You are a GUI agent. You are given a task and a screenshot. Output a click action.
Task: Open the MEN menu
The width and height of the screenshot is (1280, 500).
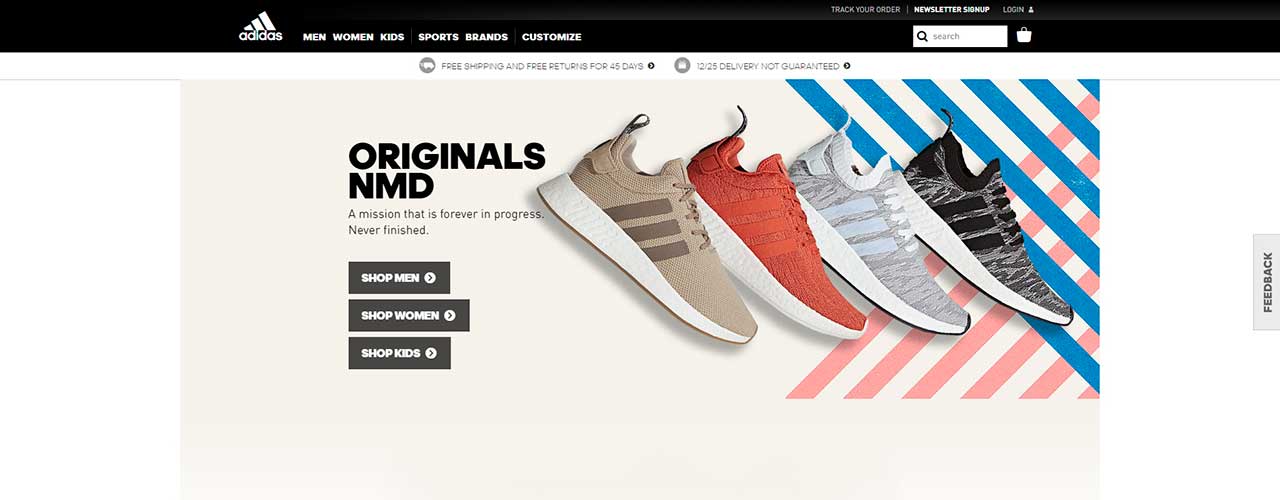(x=314, y=37)
